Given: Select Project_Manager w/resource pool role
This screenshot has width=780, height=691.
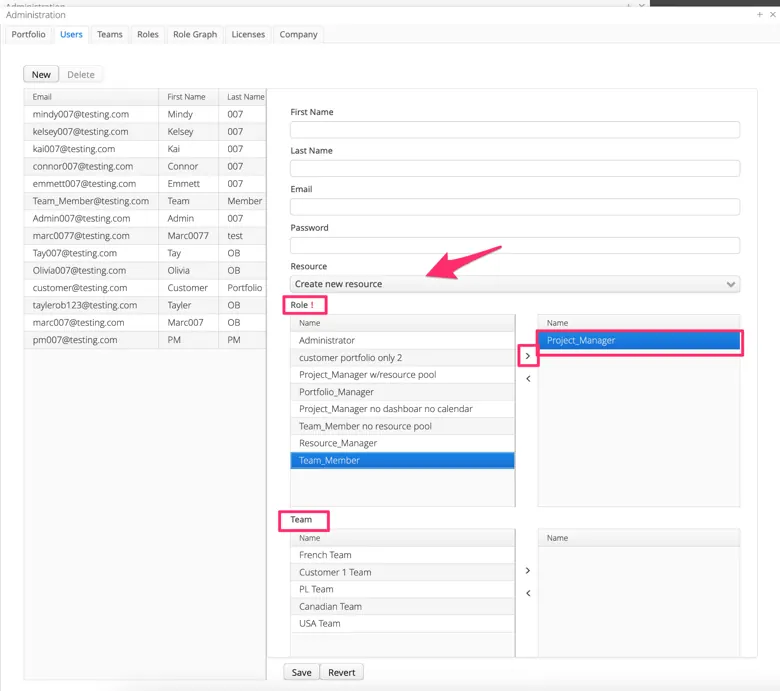Looking at the screenshot, I should point(402,375).
